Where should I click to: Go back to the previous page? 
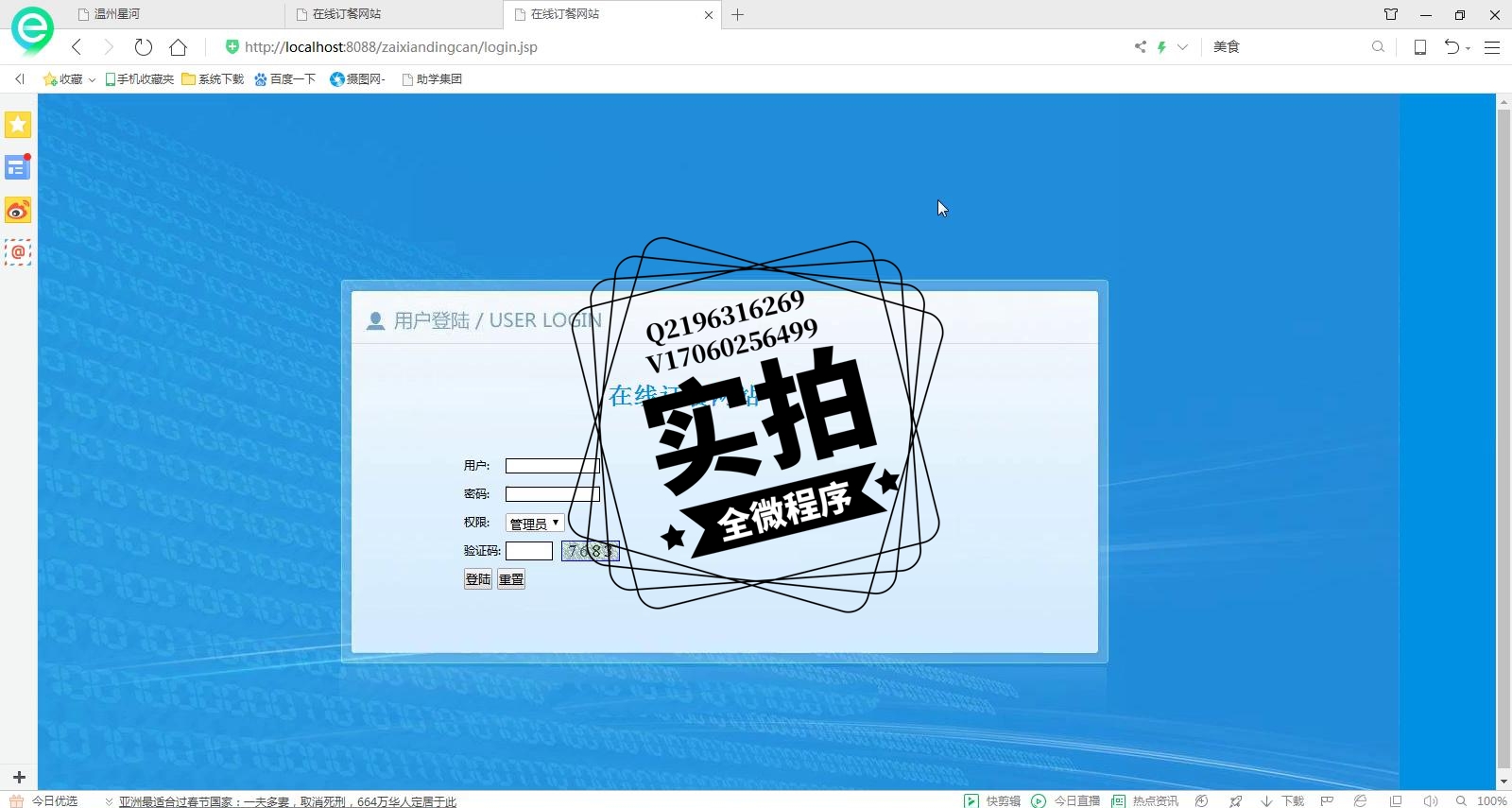coord(77,46)
